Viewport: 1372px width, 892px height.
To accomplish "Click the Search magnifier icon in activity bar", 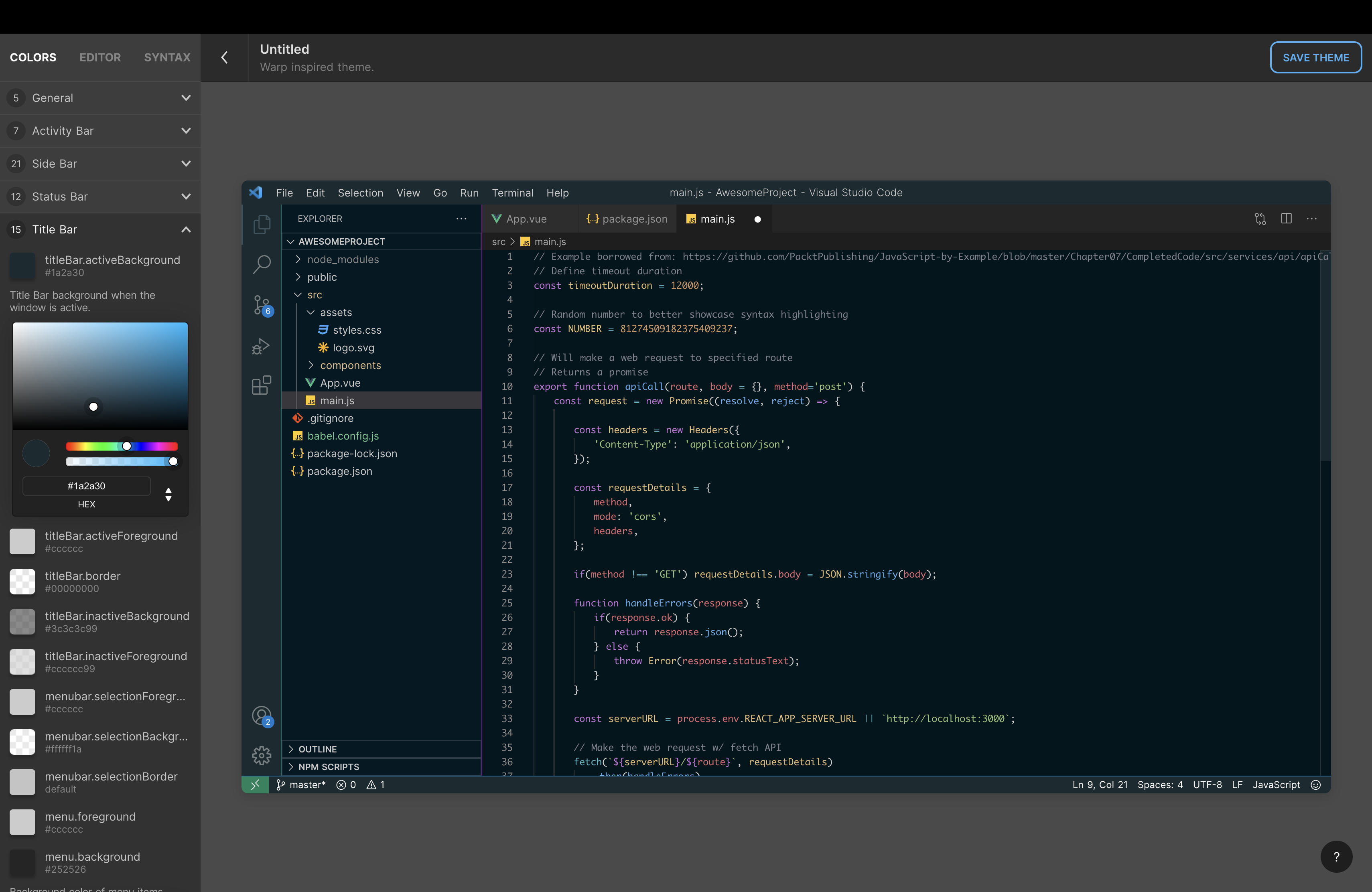I will pos(262,264).
